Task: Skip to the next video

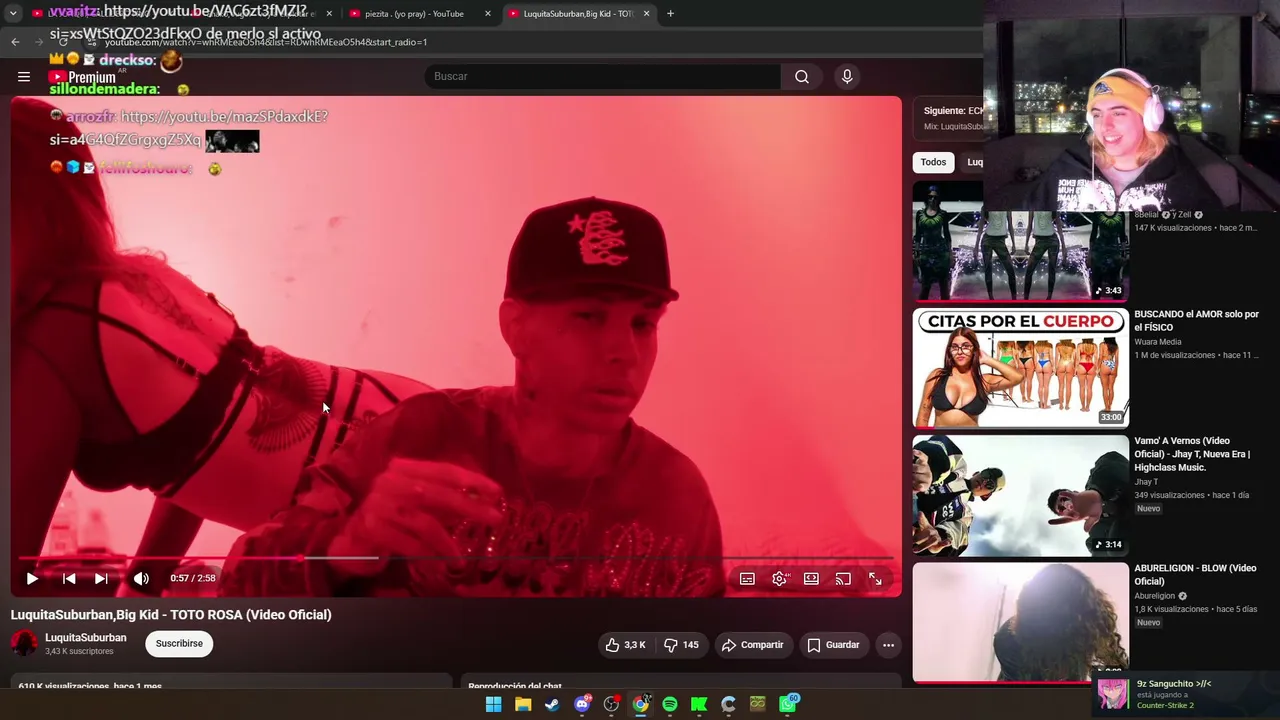Action: click(101, 578)
